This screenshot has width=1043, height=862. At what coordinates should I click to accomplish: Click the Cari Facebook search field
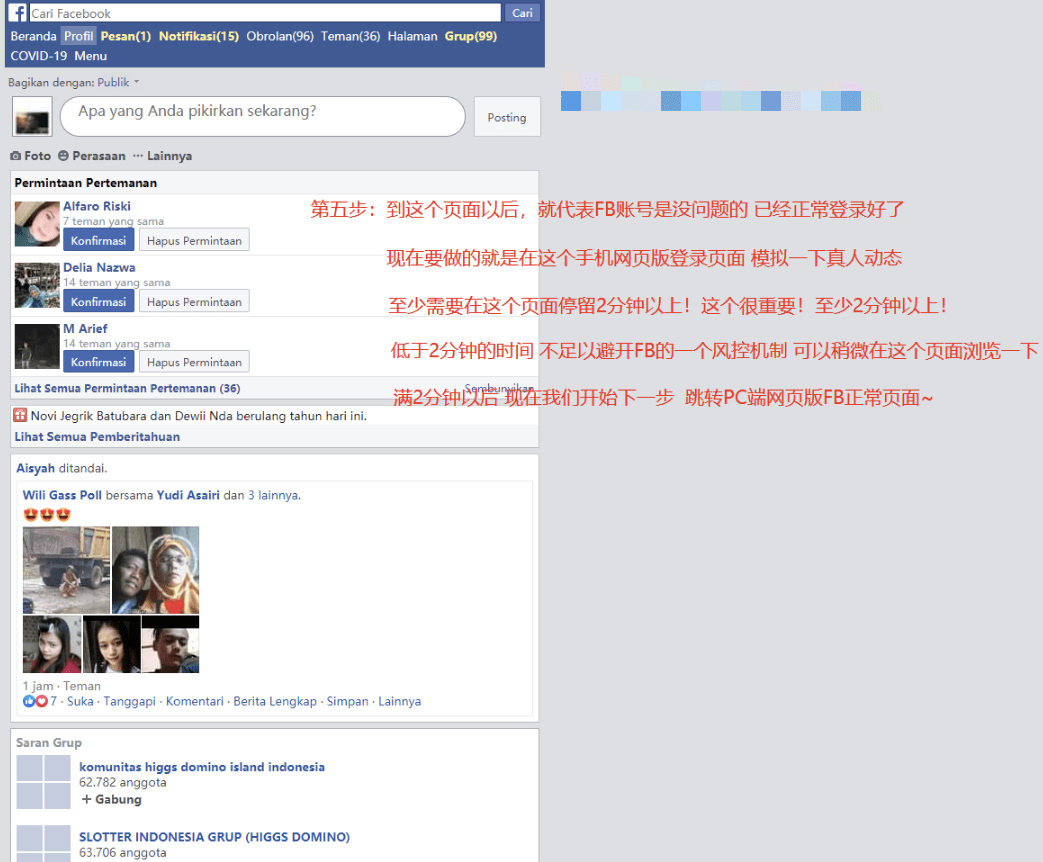[265, 12]
